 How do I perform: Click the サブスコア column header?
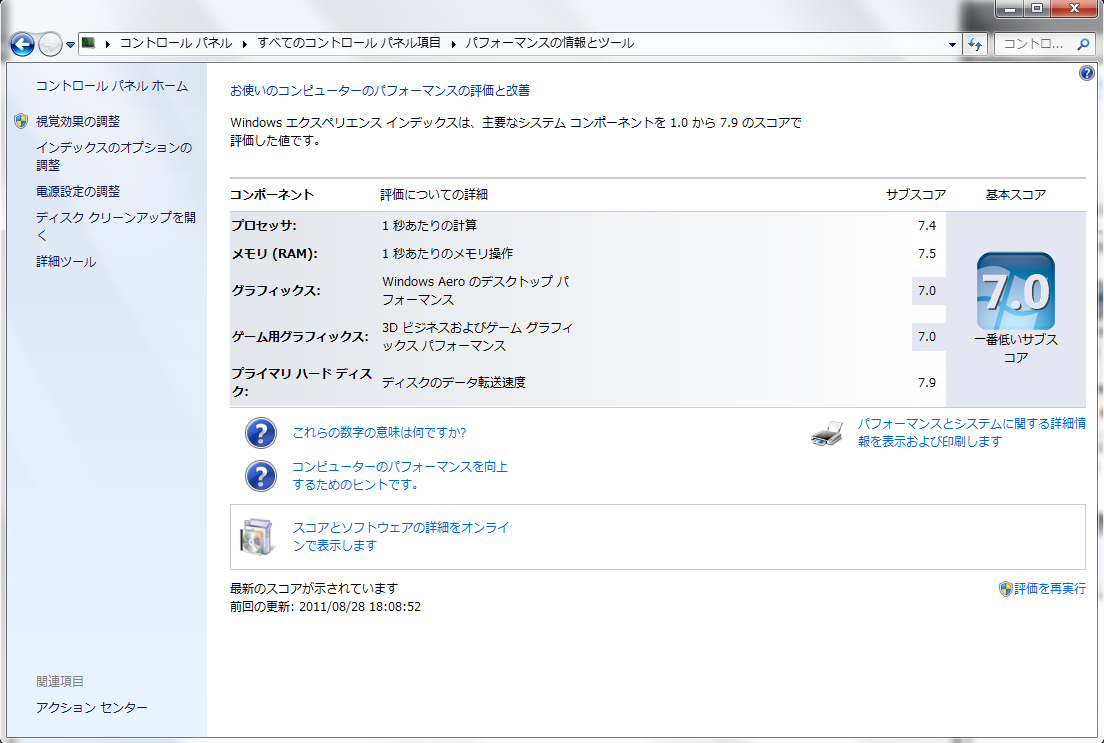pos(916,195)
